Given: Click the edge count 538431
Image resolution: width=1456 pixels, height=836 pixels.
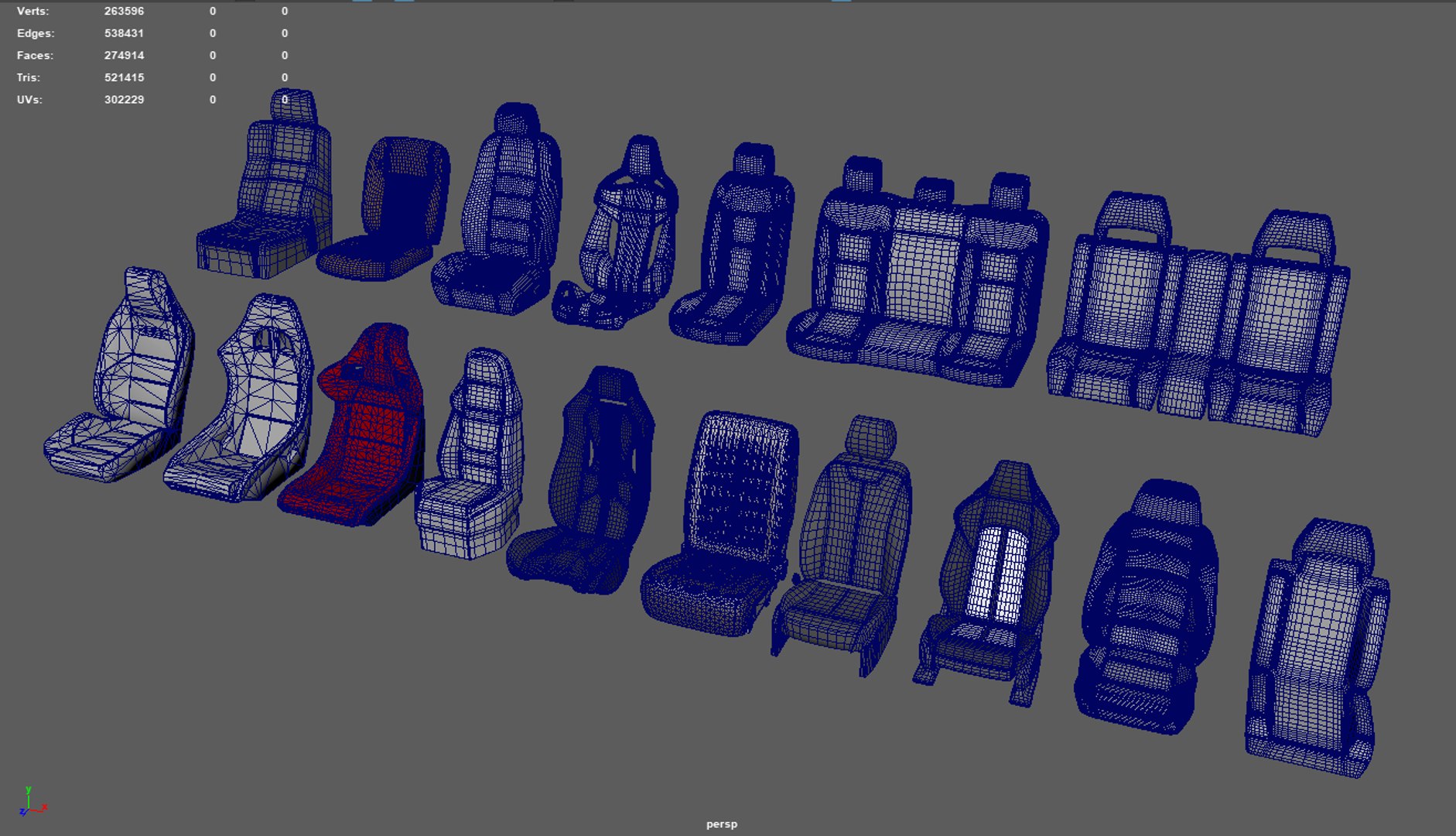Looking at the screenshot, I should click(x=124, y=33).
